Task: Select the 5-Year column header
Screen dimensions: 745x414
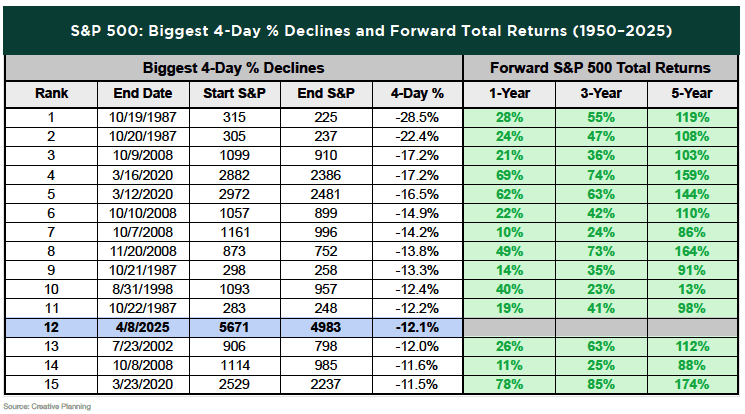Action: pos(693,93)
